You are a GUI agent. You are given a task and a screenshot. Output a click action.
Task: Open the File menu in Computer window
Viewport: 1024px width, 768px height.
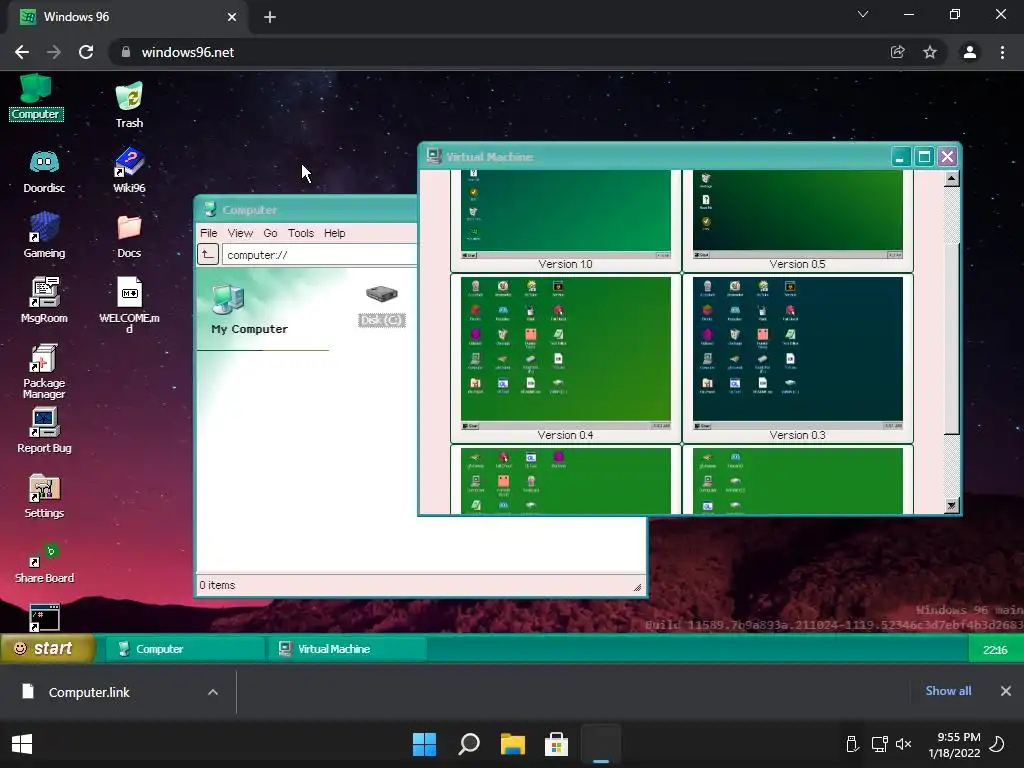pyautogui.click(x=208, y=233)
